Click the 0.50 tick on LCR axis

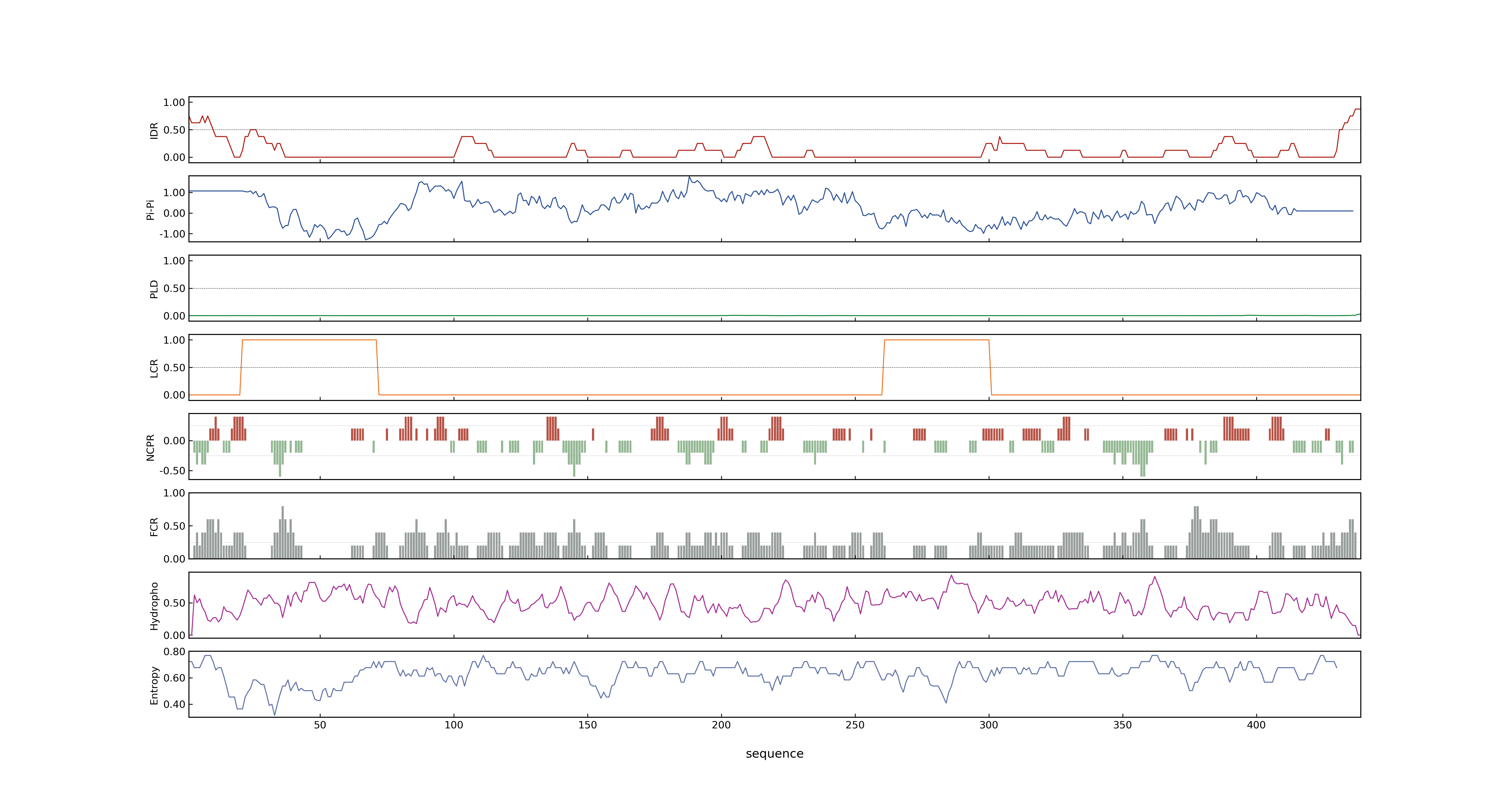tap(174, 367)
